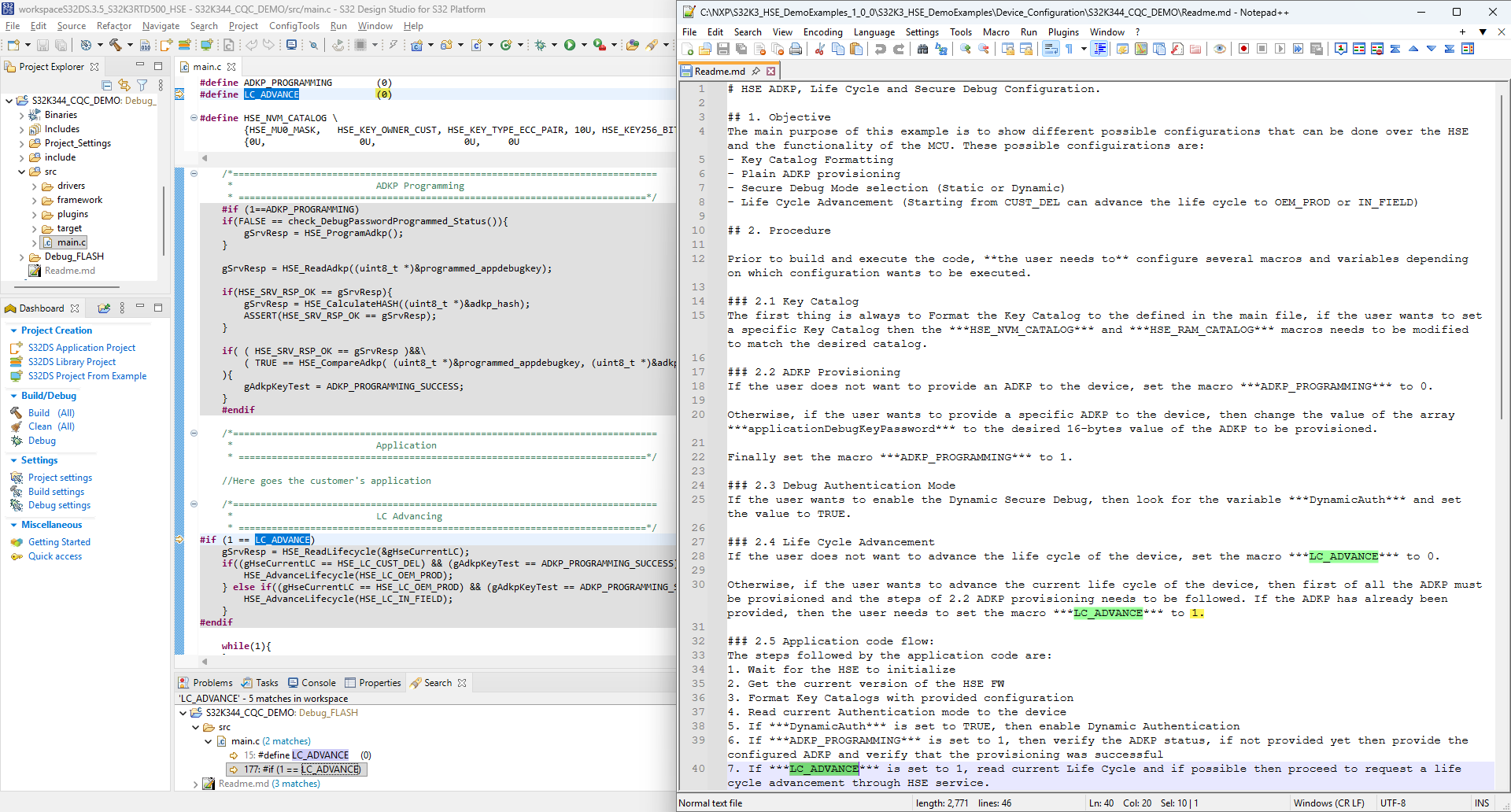Screen dimensions: 1511x812
Task: Expand Project_Settings in Project Explorer
Action: click(21, 144)
